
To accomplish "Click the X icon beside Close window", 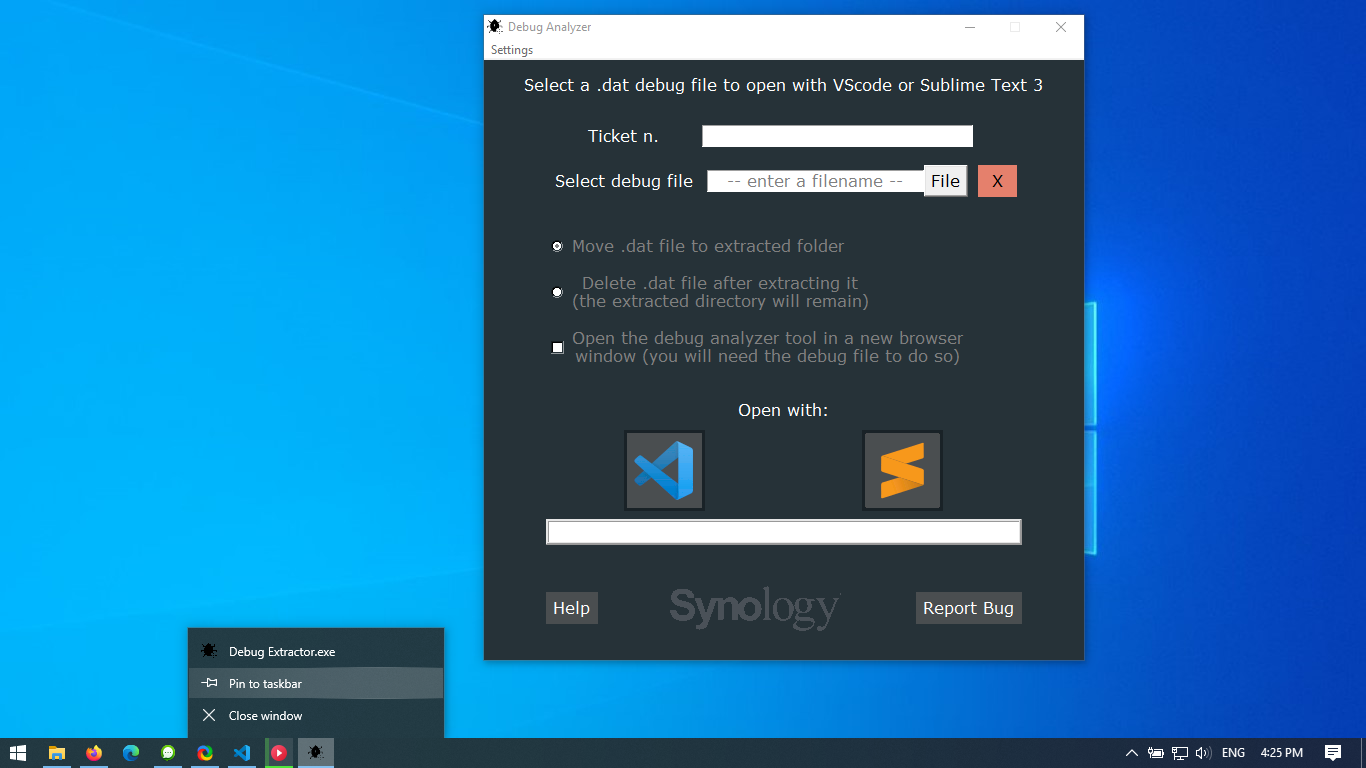I will pyautogui.click(x=209, y=716).
